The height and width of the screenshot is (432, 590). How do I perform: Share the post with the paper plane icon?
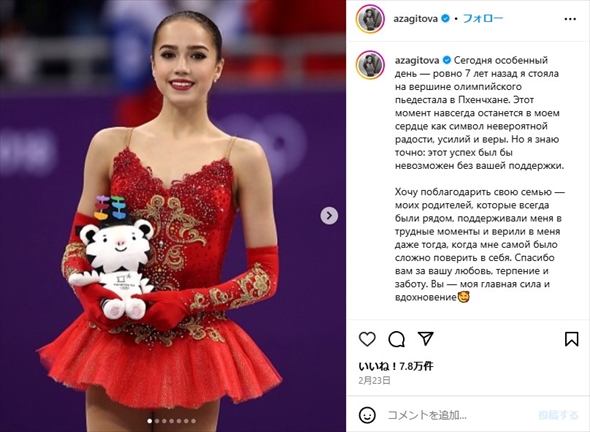click(x=426, y=339)
